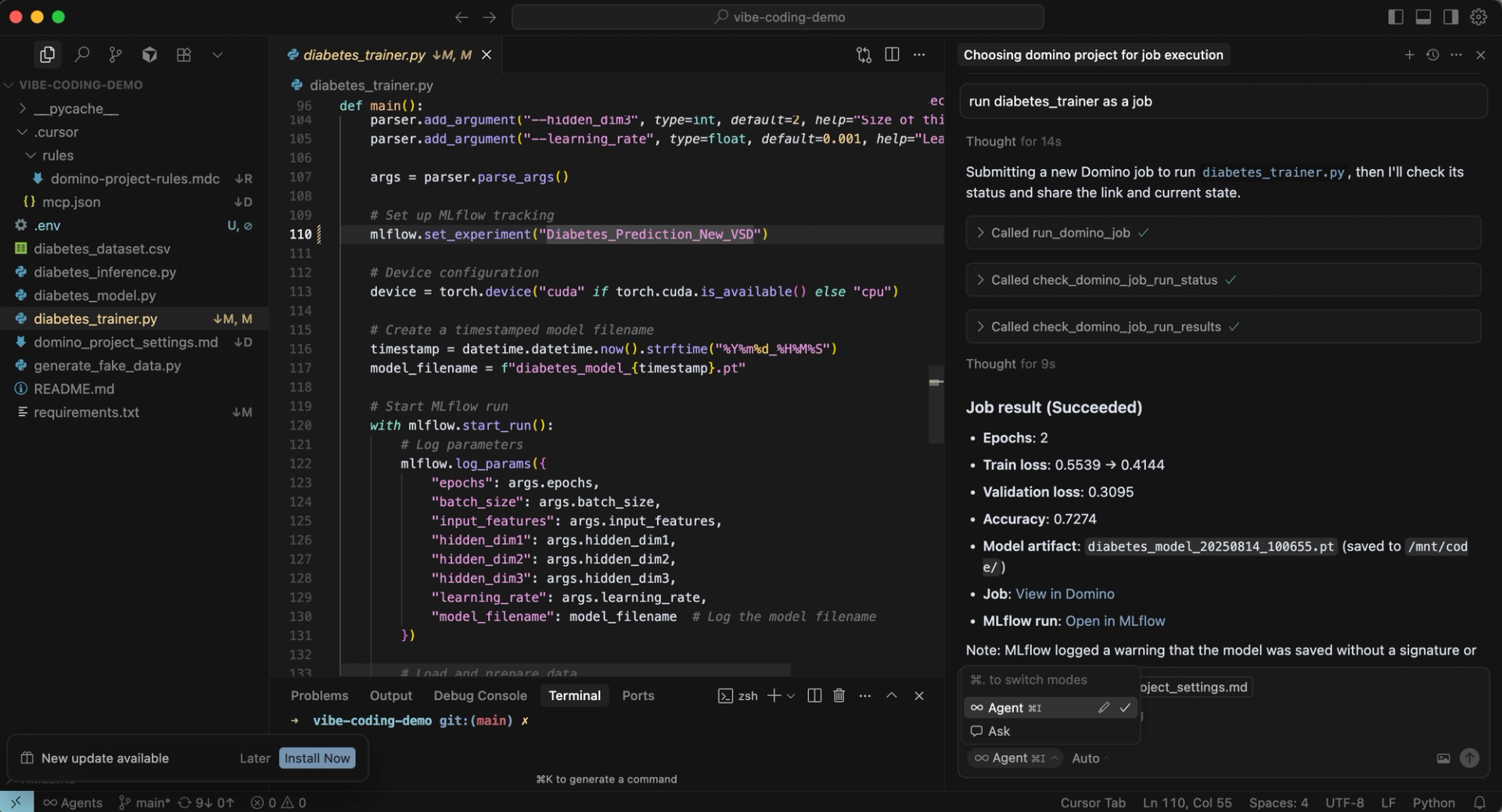This screenshot has width=1502, height=812.
Task: Show chat history clock icon
Action: pyautogui.click(x=1432, y=55)
